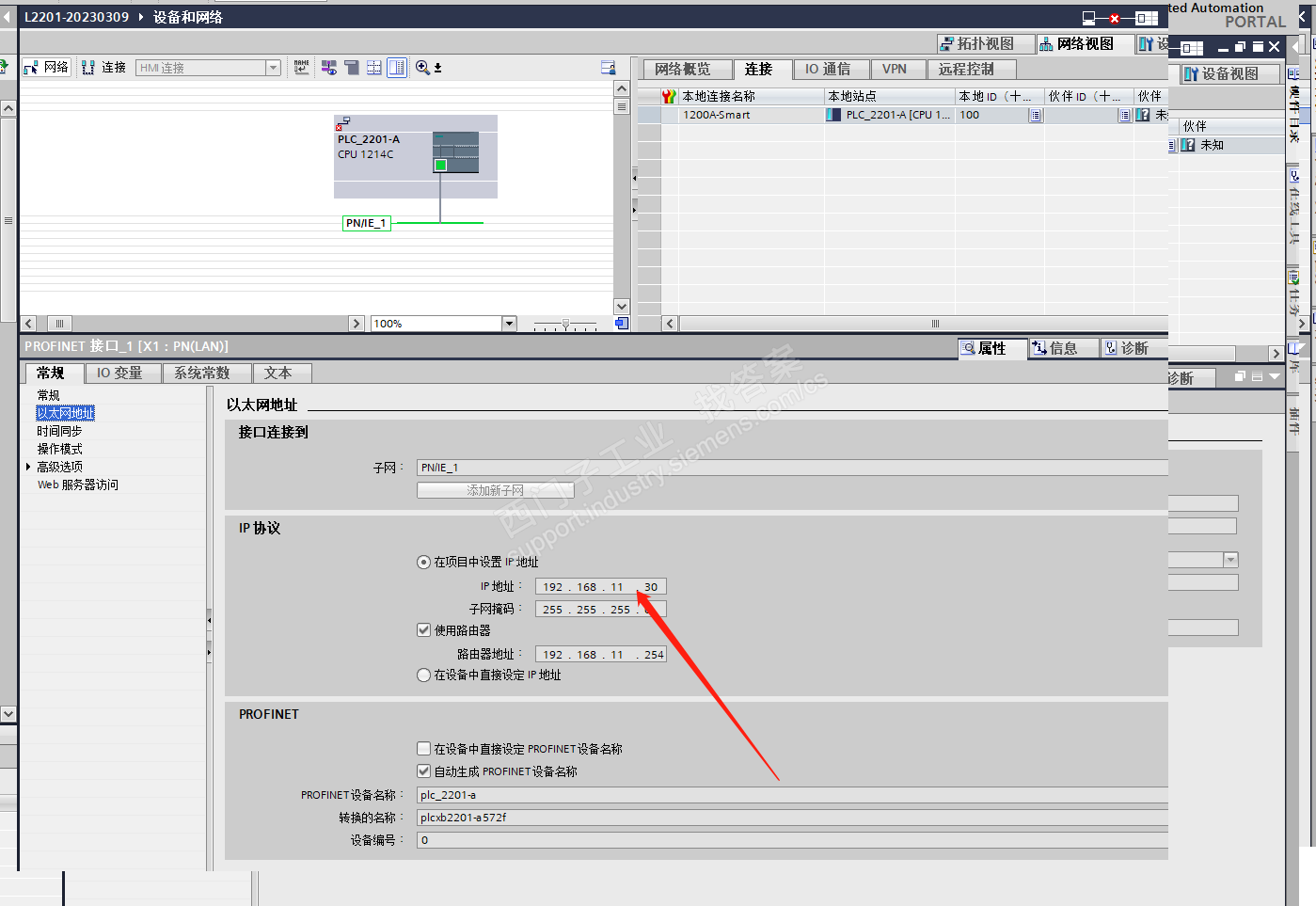Open the 信息 info inspector tab
Viewport: 1316px width, 906px height.
coord(1063,348)
